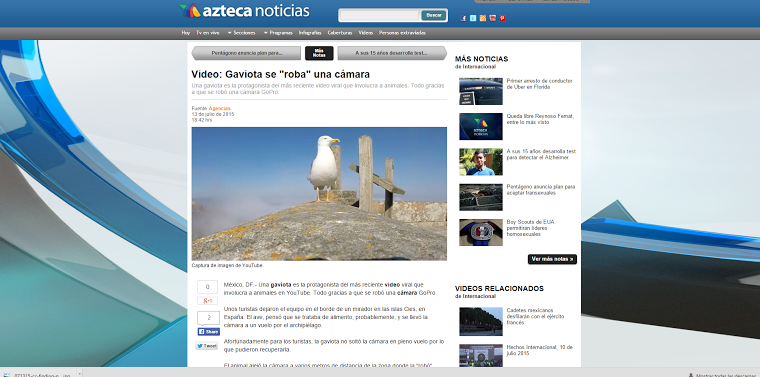Open the Twitter icon in header
This screenshot has height=377, width=760.
(473, 18)
